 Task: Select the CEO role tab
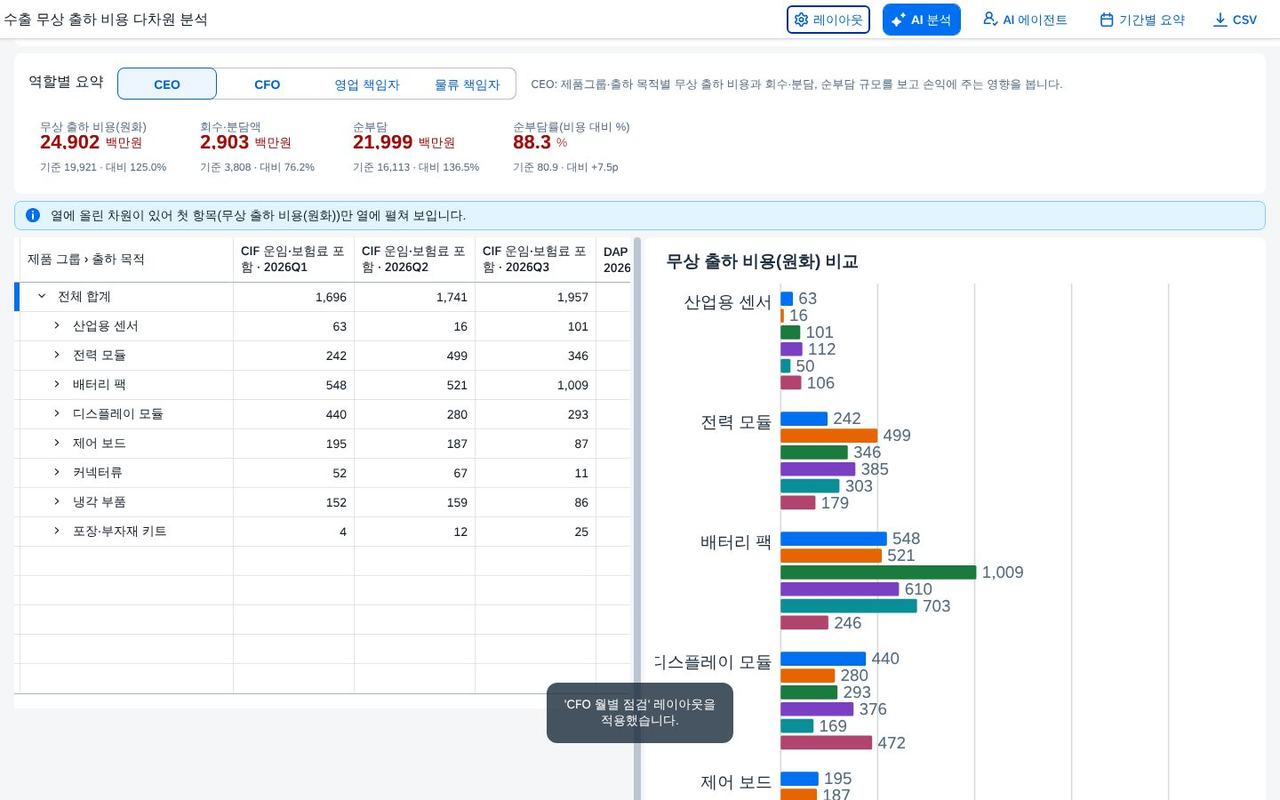pos(167,84)
